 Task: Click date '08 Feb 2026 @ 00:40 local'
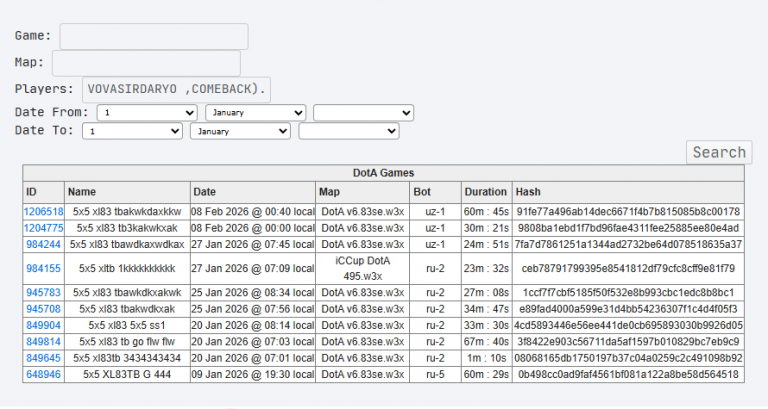pyautogui.click(x=253, y=212)
